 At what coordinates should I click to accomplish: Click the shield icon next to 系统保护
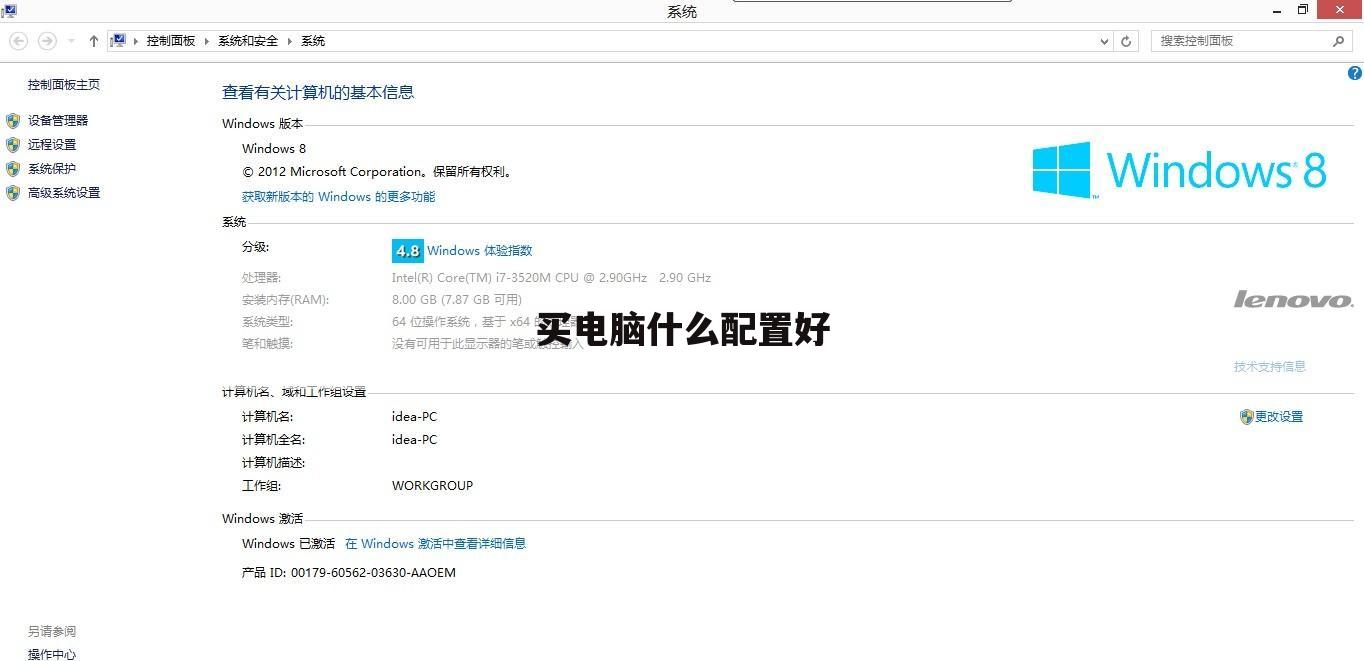pos(13,169)
